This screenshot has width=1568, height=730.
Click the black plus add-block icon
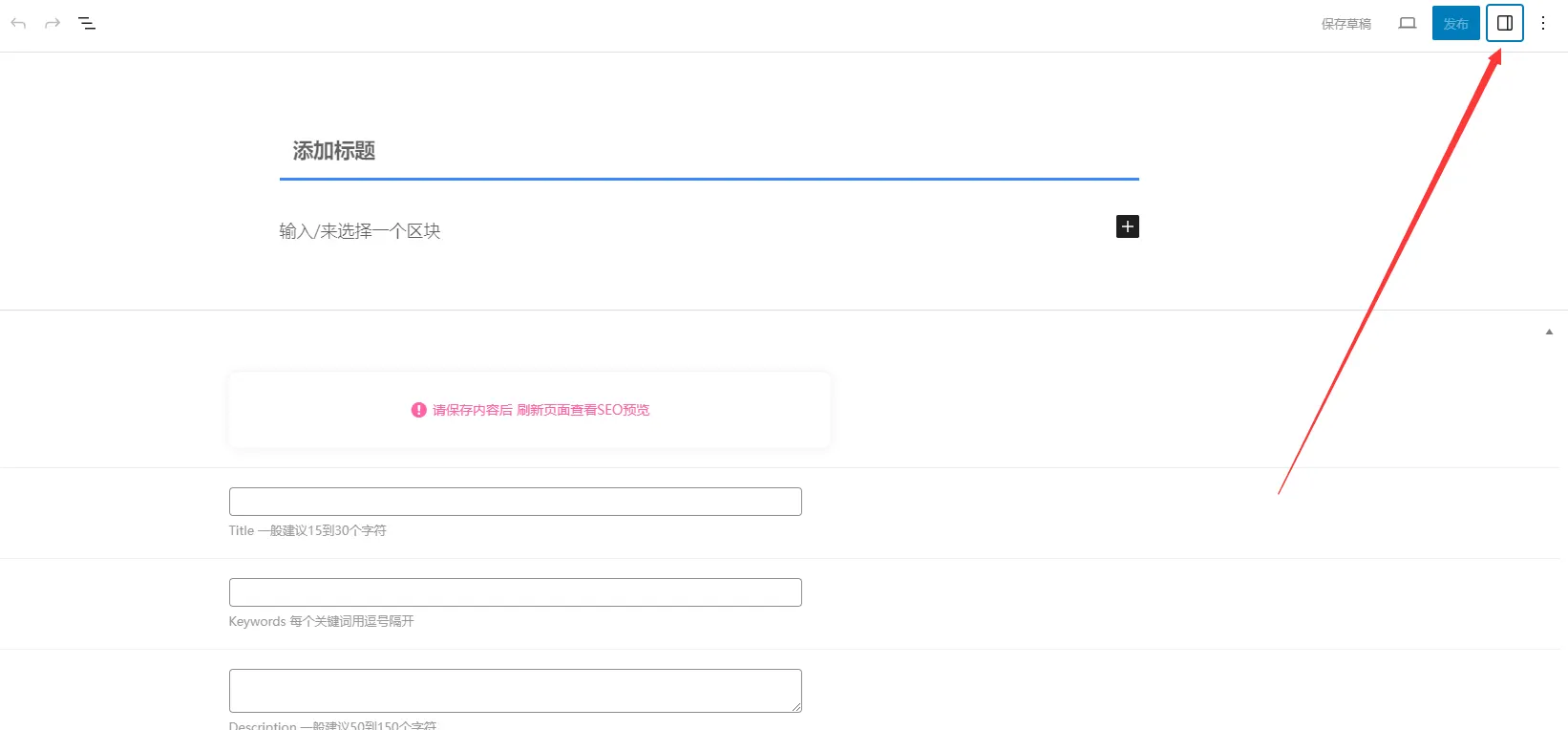tap(1128, 226)
